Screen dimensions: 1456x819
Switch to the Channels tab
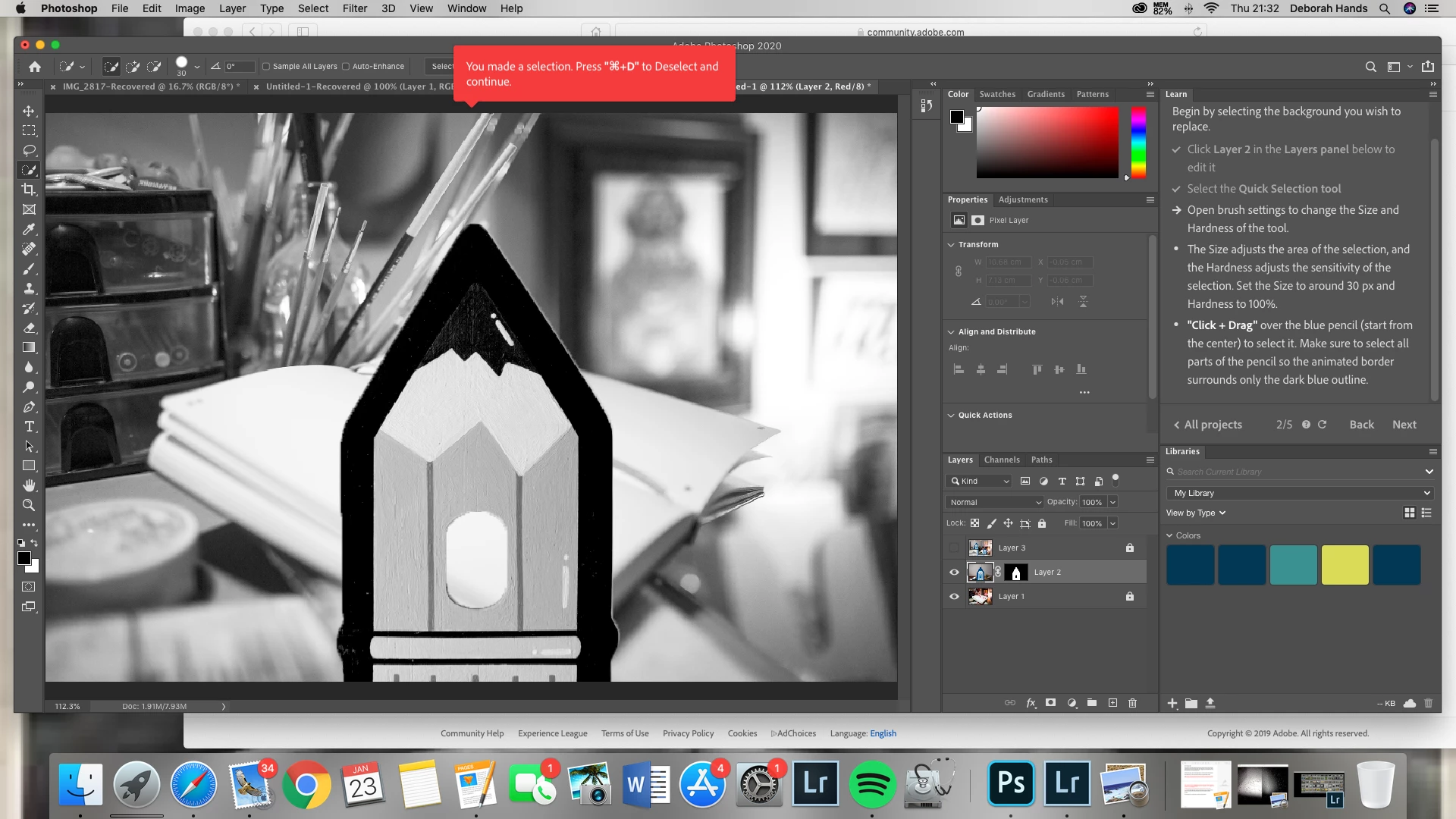1001,460
